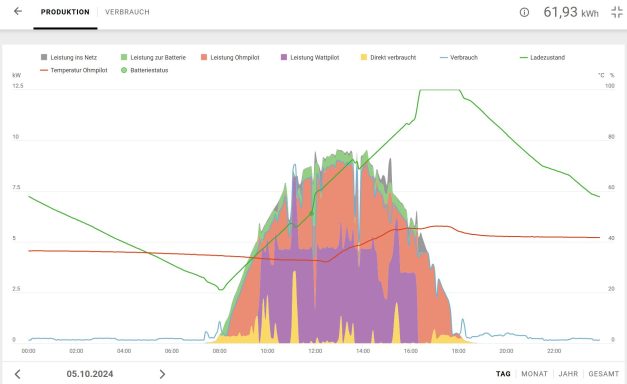This screenshot has width=627, height=384.
Task: Go to previous day with left chevron
Action: click(17, 374)
